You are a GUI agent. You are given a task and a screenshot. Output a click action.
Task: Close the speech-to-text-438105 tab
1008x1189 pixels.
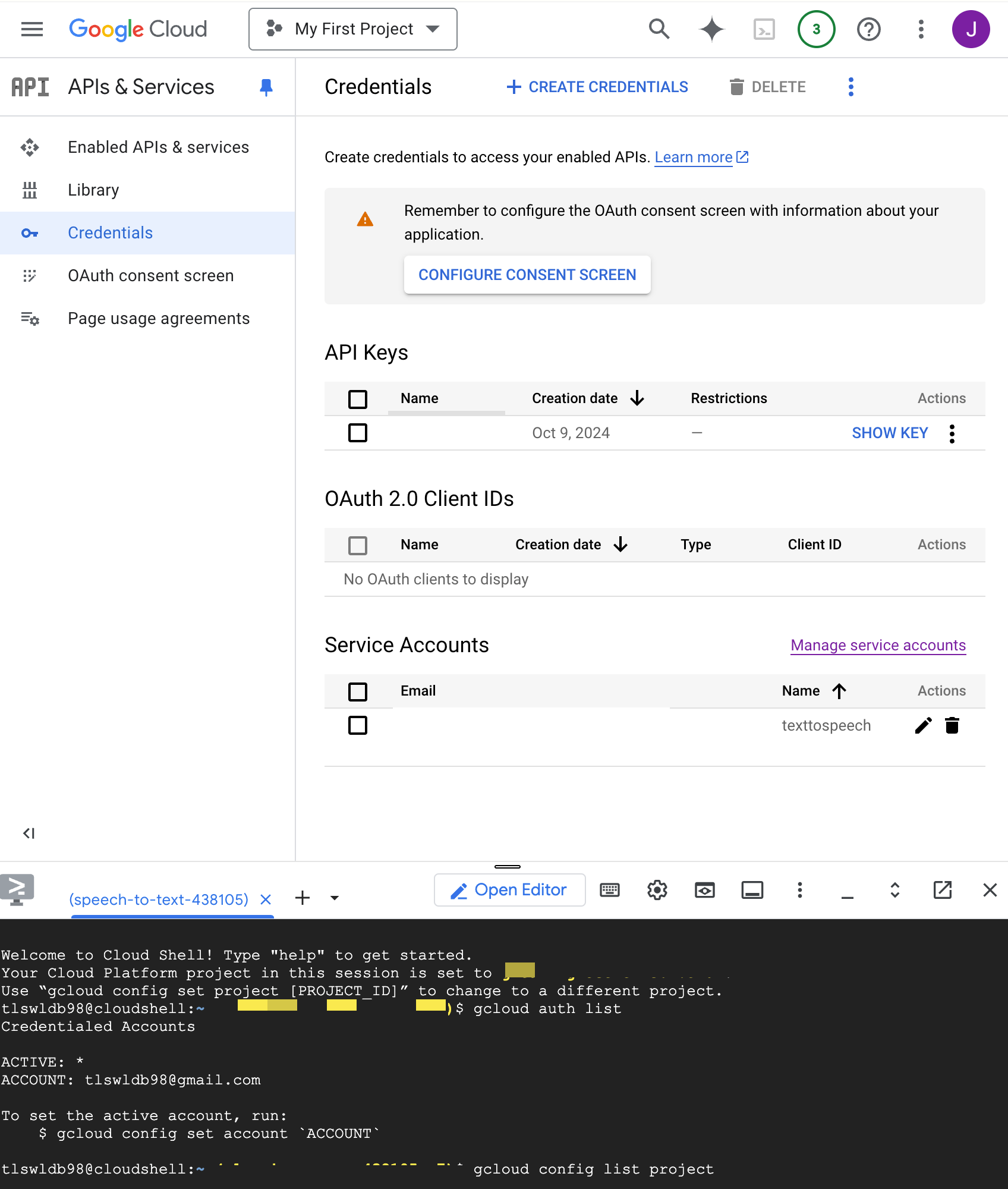point(266,899)
